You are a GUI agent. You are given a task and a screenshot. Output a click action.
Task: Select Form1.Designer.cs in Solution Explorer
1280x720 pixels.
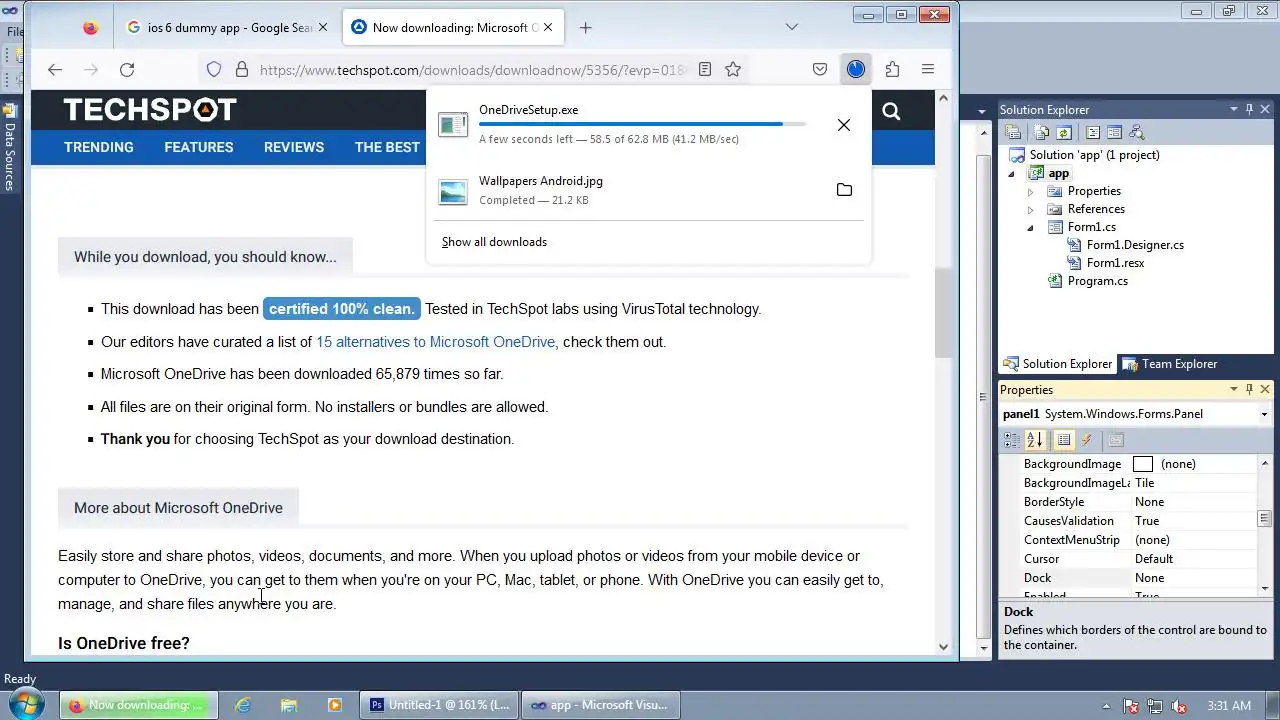tap(1135, 245)
